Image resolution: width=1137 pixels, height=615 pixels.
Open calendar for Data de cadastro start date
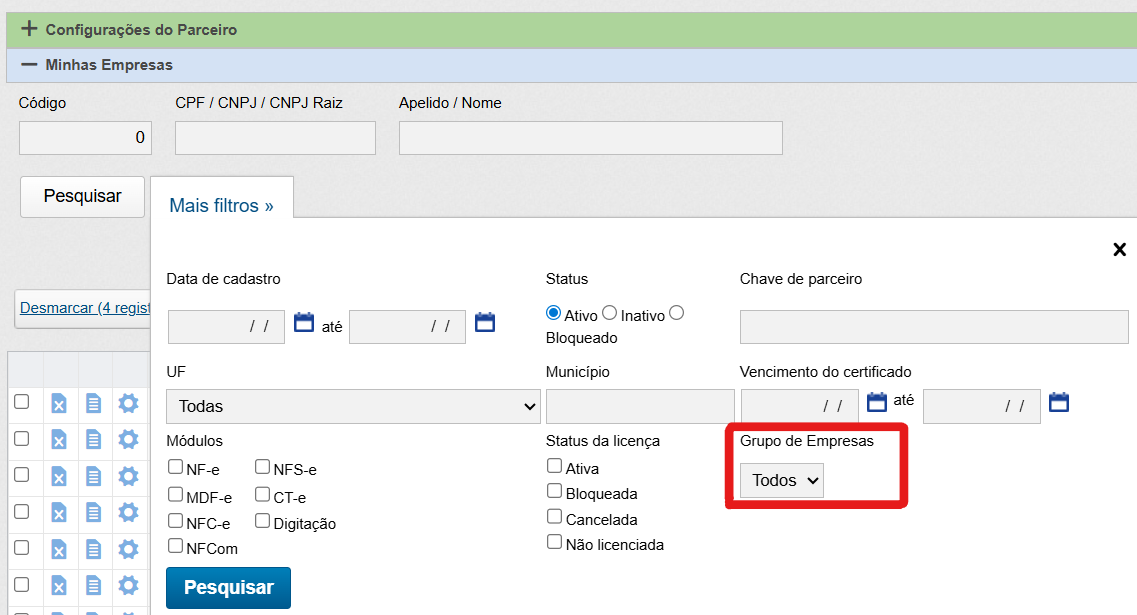coord(304,323)
